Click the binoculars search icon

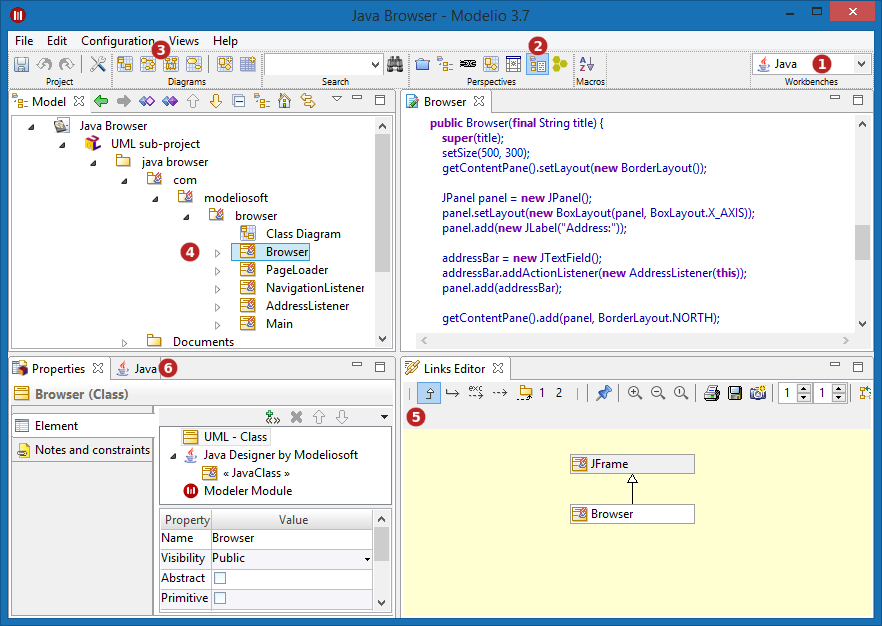pyautogui.click(x=395, y=64)
